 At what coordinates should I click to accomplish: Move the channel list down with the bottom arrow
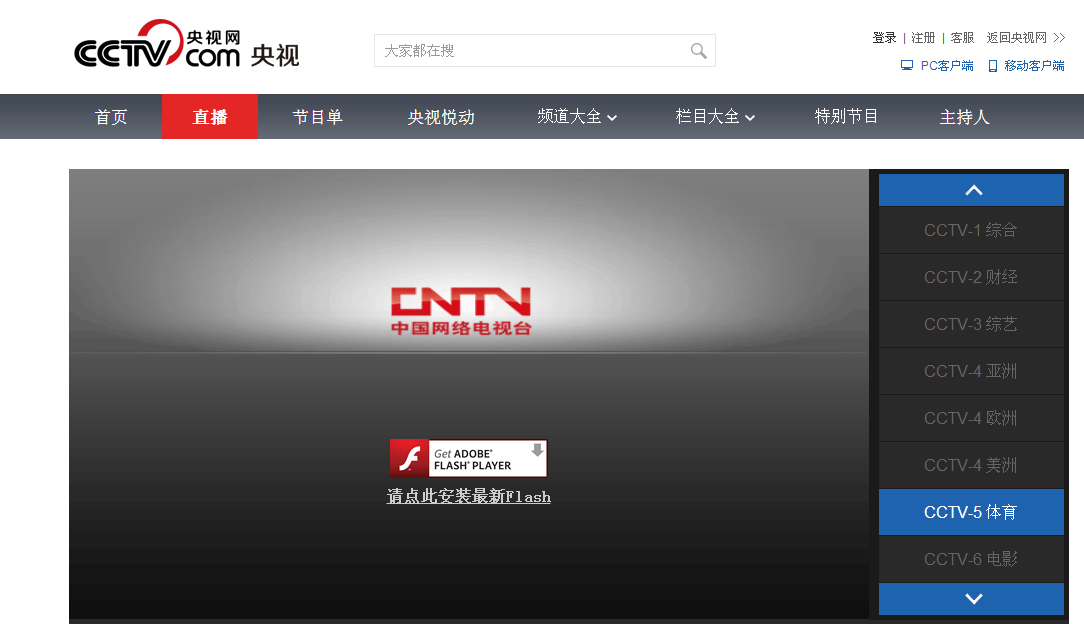[971, 598]
